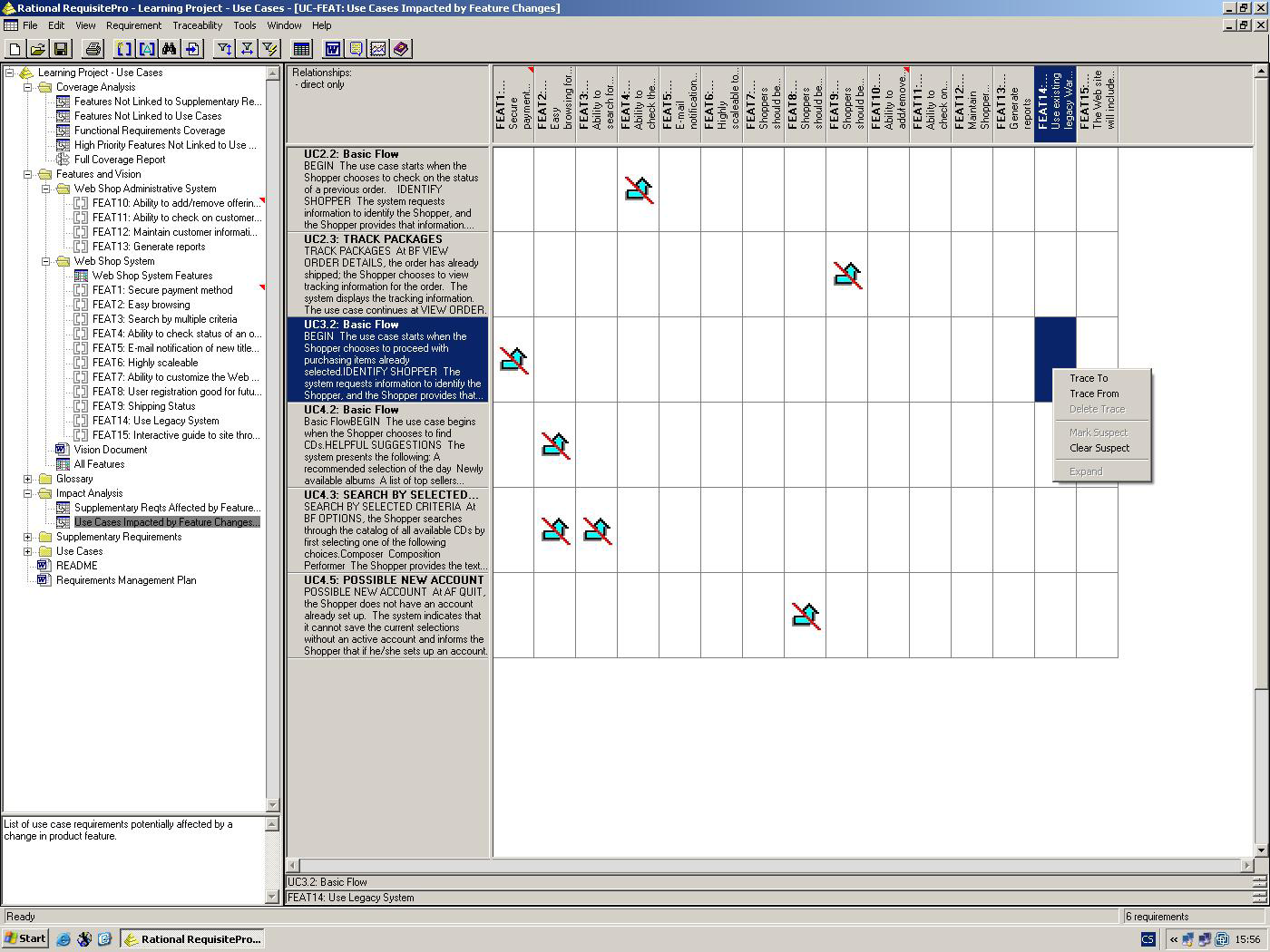Click the empty UC3.2 FEAT15 matrix cell

(1097, 360)
